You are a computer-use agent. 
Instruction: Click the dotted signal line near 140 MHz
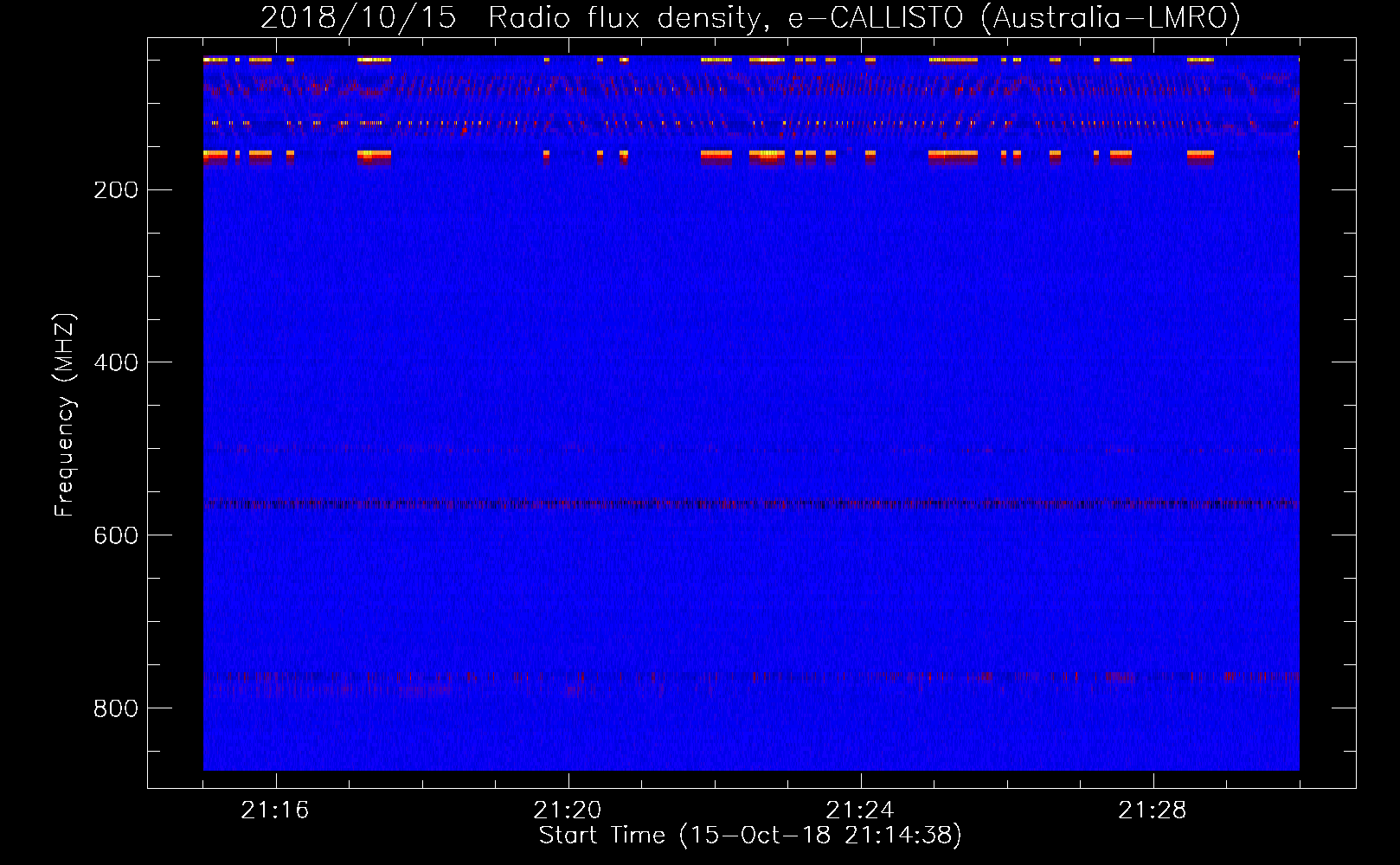pyautogui.click(x=751, y=124)
